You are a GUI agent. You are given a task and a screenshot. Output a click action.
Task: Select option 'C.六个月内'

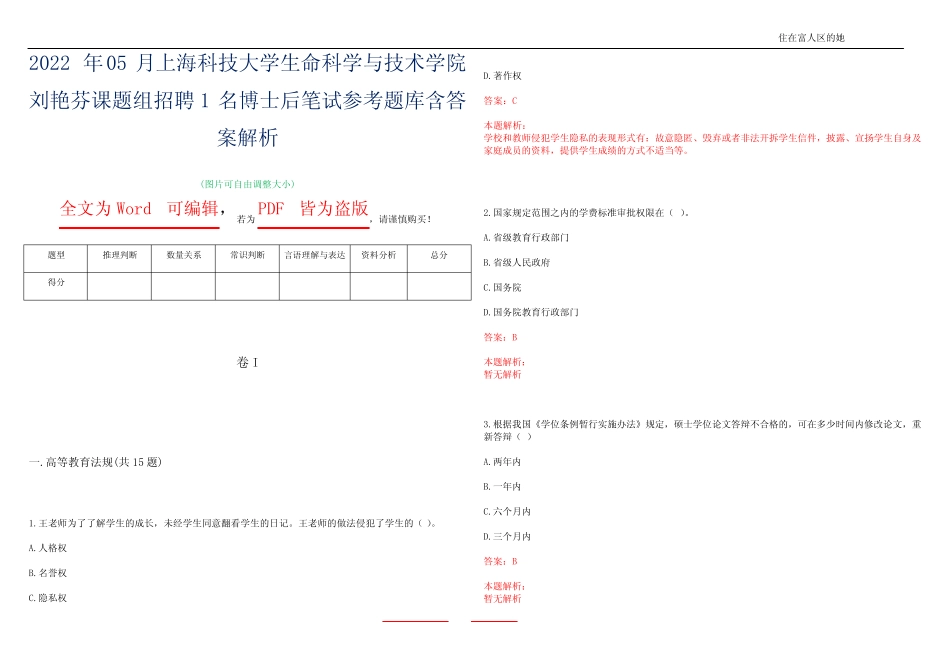[507, 511]
